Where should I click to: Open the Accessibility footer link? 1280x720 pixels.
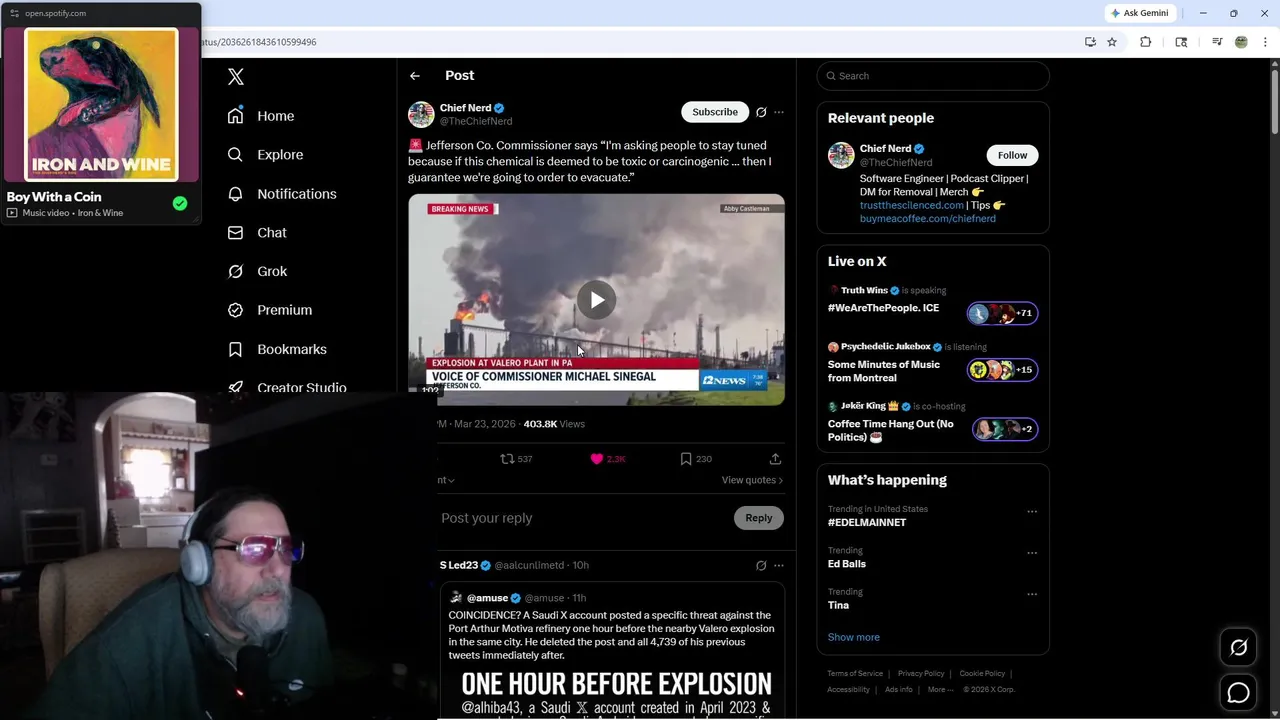tap(848, 689)
